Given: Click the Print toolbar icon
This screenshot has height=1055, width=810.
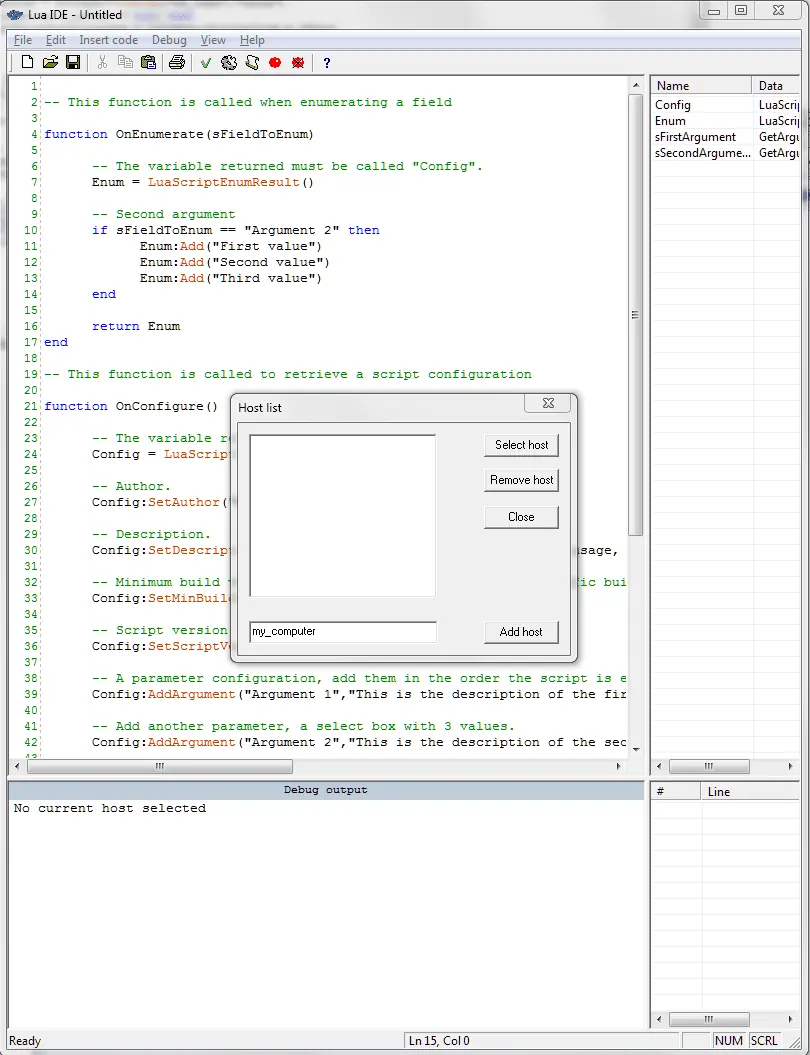Looking at the screenshot, I should (177, 63).
